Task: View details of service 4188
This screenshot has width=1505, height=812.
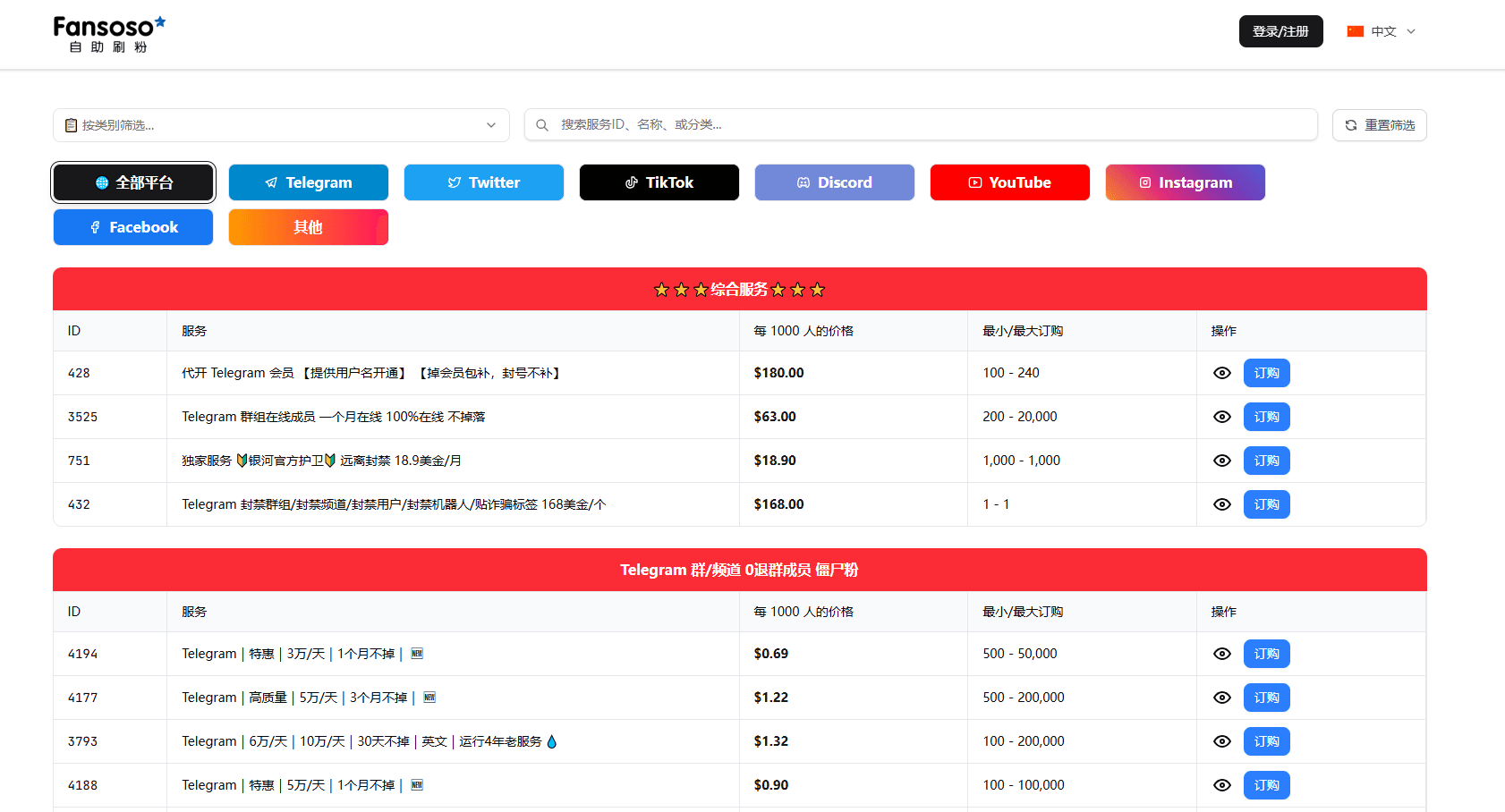Action: (x=1222, y=785)
